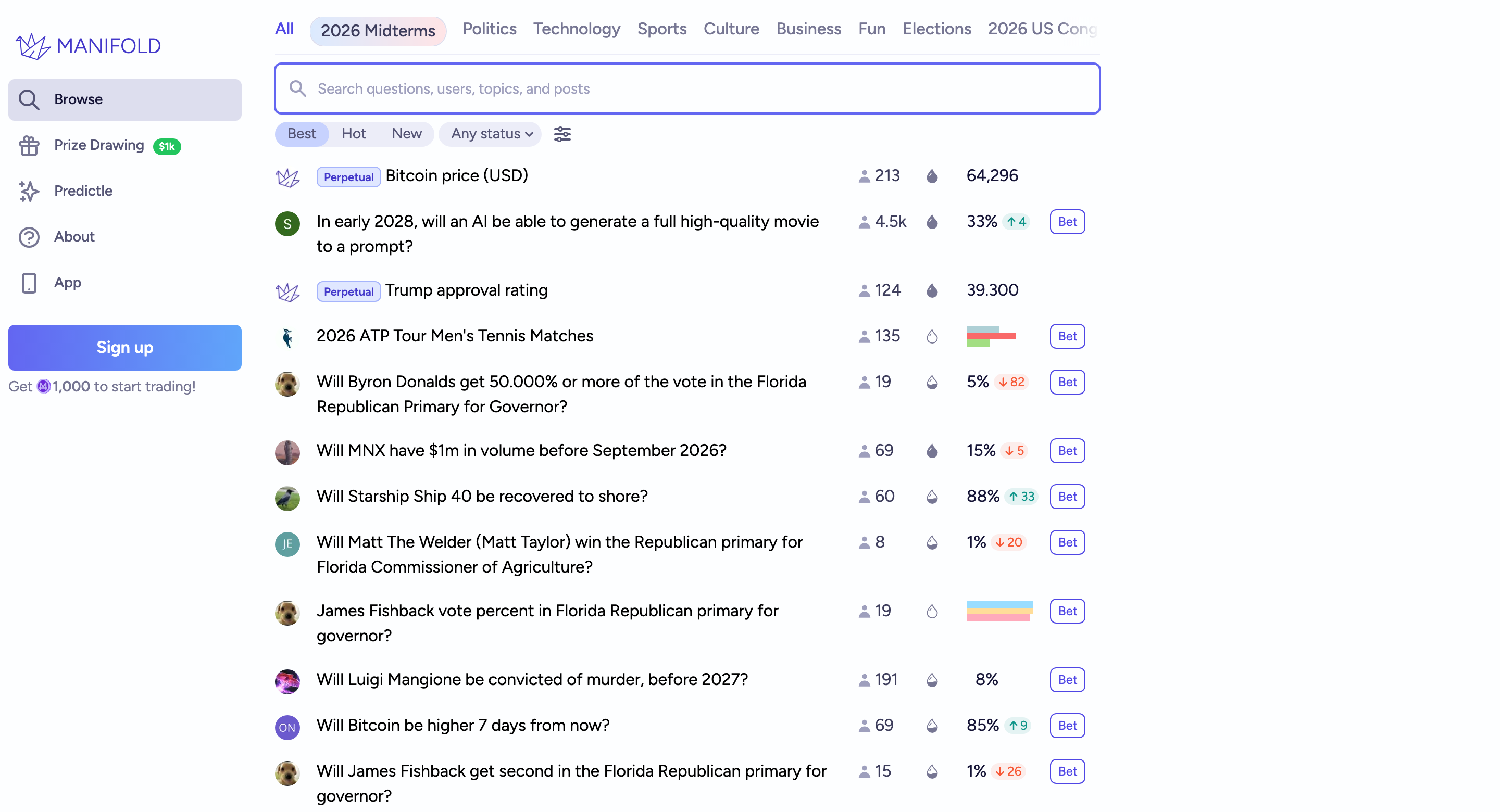The height and width of the screenshot is (812, 1500).
Task: Click the green S avatar on AI movie question
Action: 287,223
